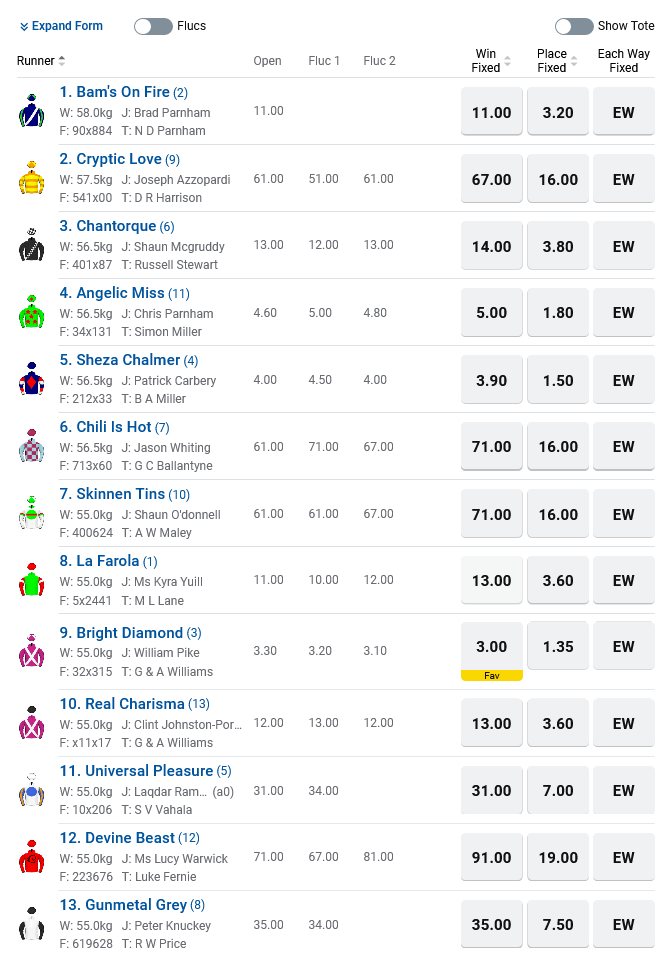Click Cryptic Love yellow silks icon
The height and width of the screenshot is (958, 672).
click(x=31, y=178)
